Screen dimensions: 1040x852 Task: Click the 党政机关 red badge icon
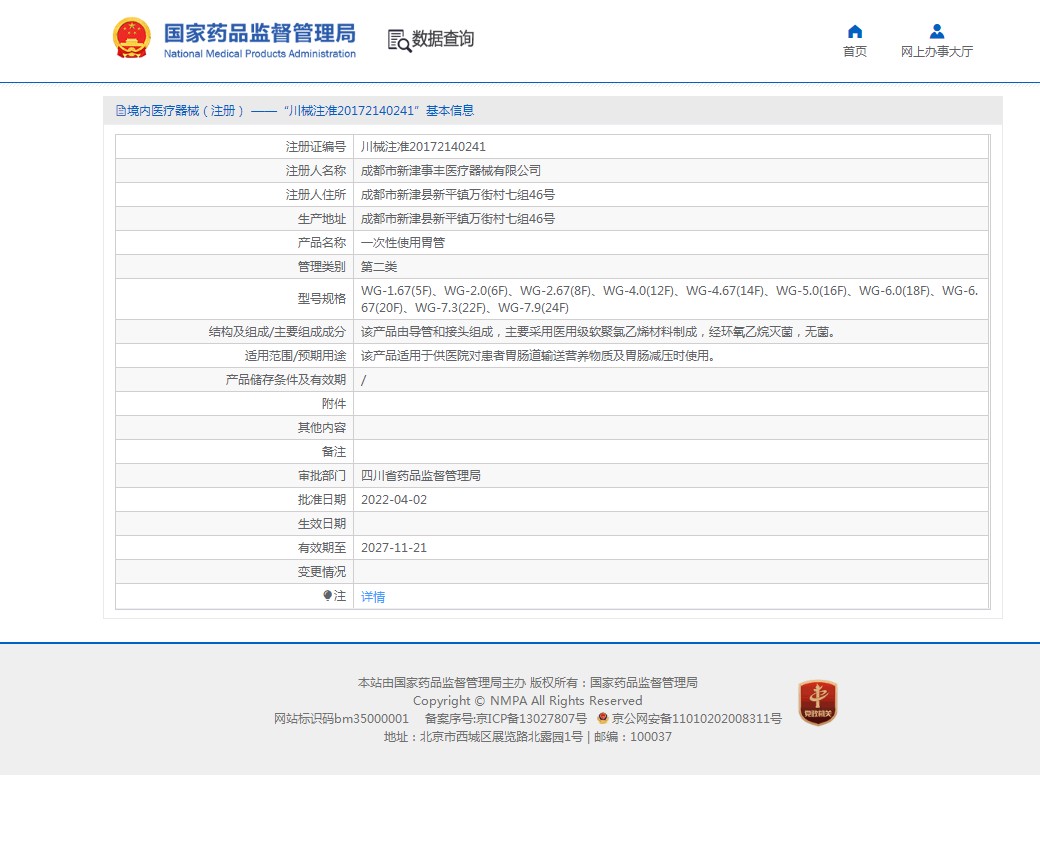point(817,702)
